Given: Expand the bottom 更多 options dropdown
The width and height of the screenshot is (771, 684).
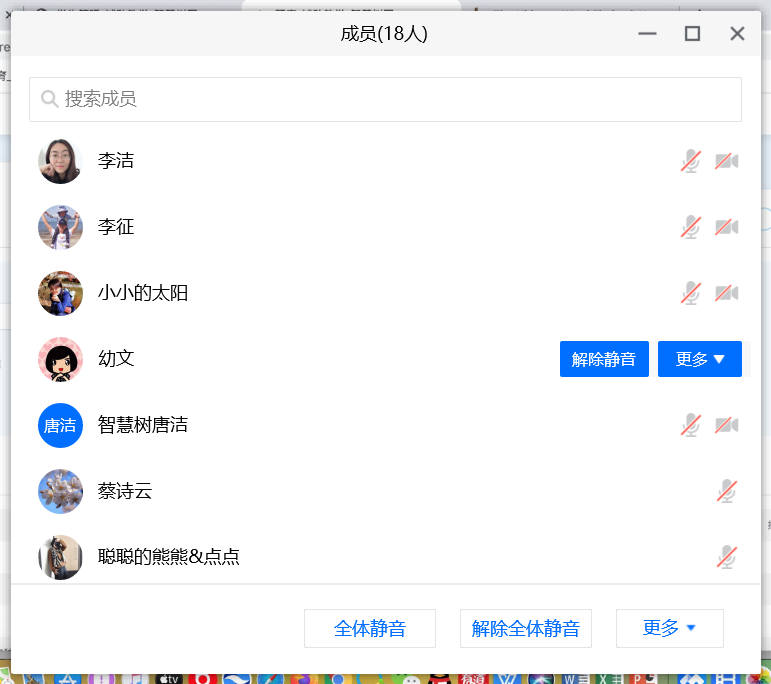Looking at the screenshot, I should [669, 628].
